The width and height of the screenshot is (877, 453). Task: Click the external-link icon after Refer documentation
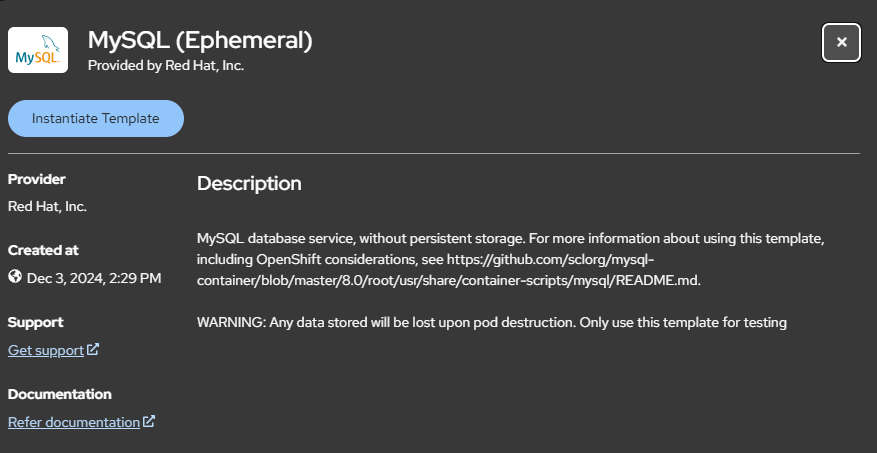click(x=149, y=421)
